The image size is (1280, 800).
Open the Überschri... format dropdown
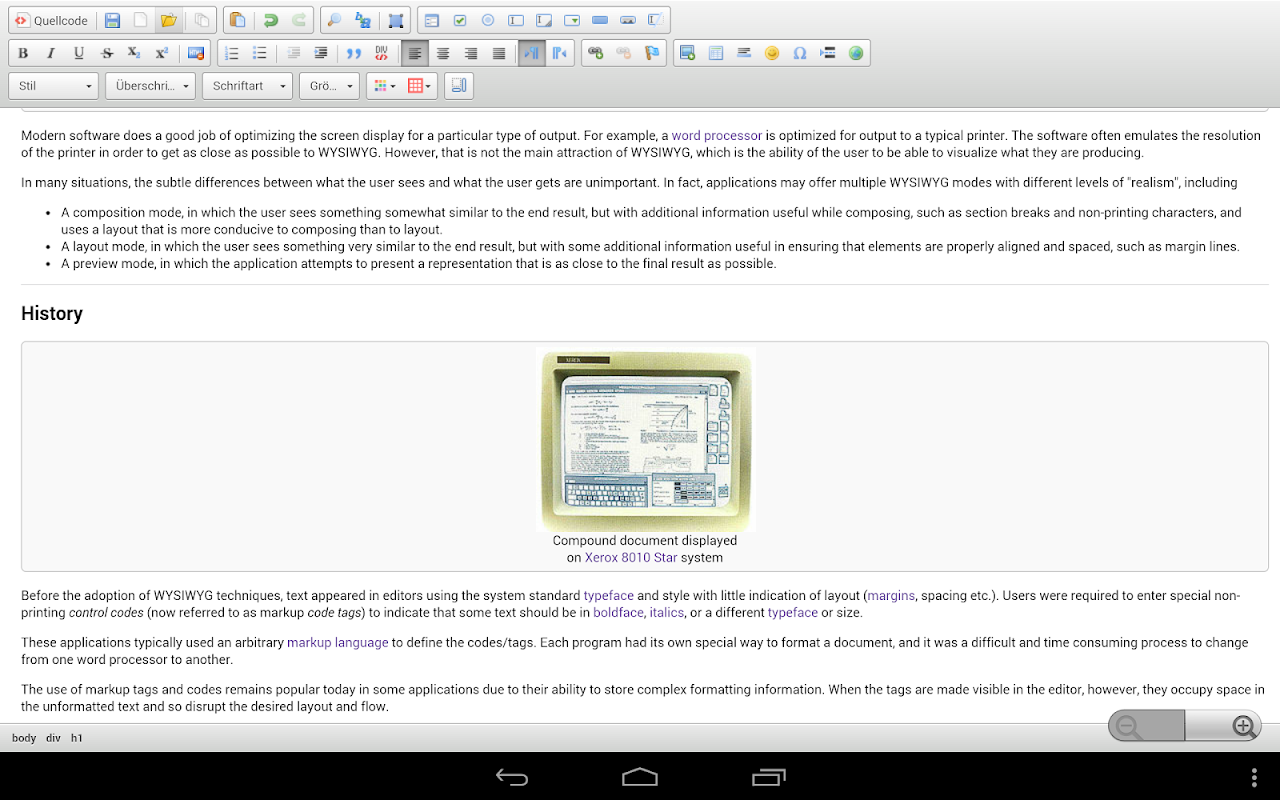[x=151, y=86]
